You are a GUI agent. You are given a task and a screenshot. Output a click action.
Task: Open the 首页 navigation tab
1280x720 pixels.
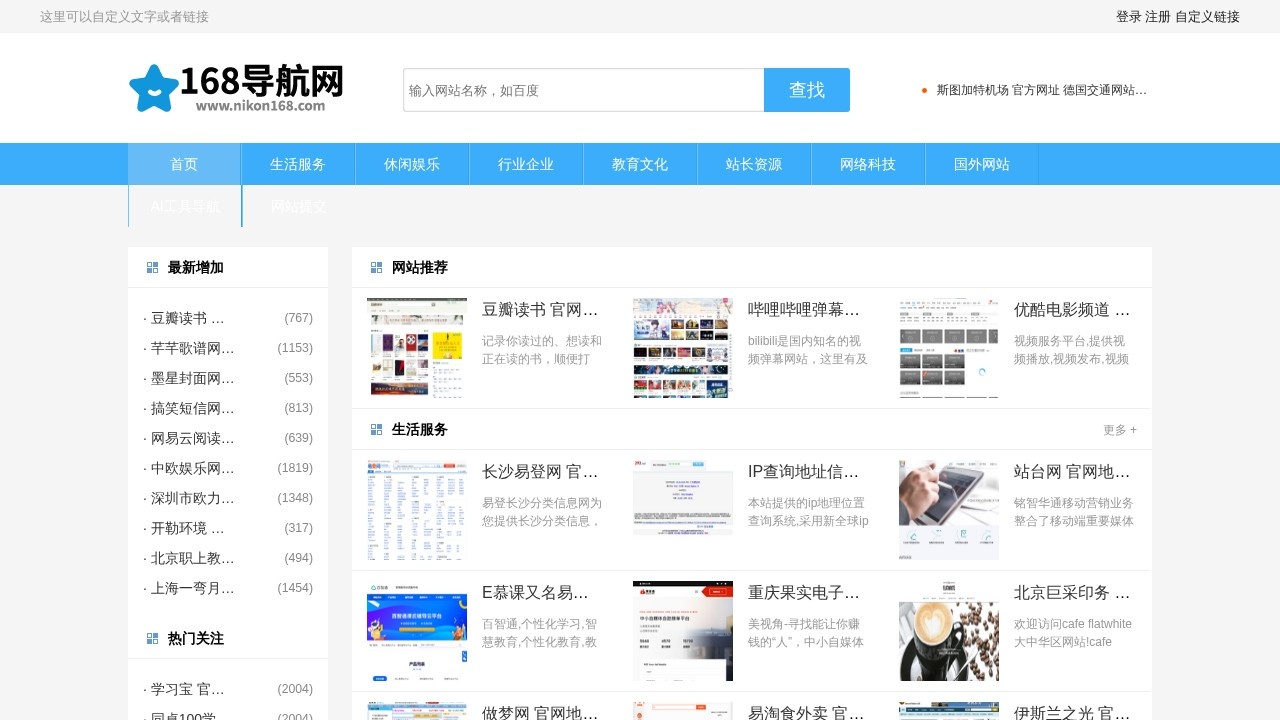(x=184, y=164)
